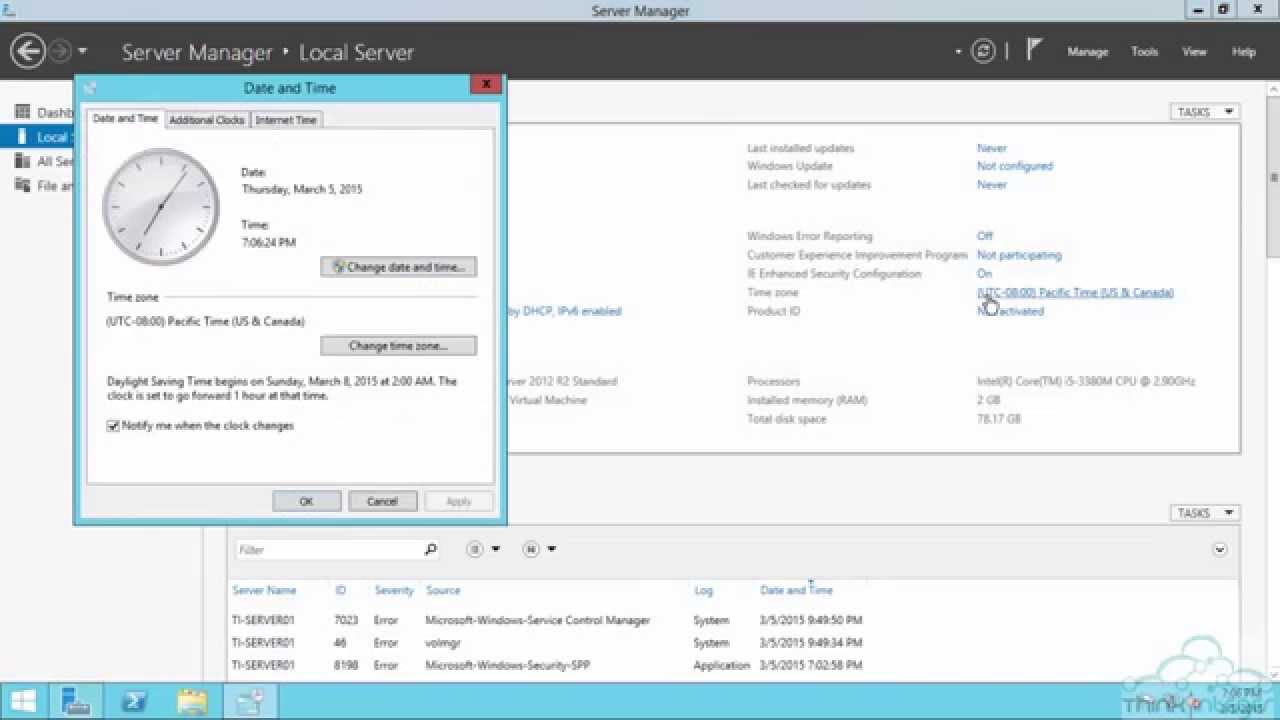Viewport: 1280px width, 720px height.
Task: Click the Date and Time taskbar icon
Action: coord(248,702)
